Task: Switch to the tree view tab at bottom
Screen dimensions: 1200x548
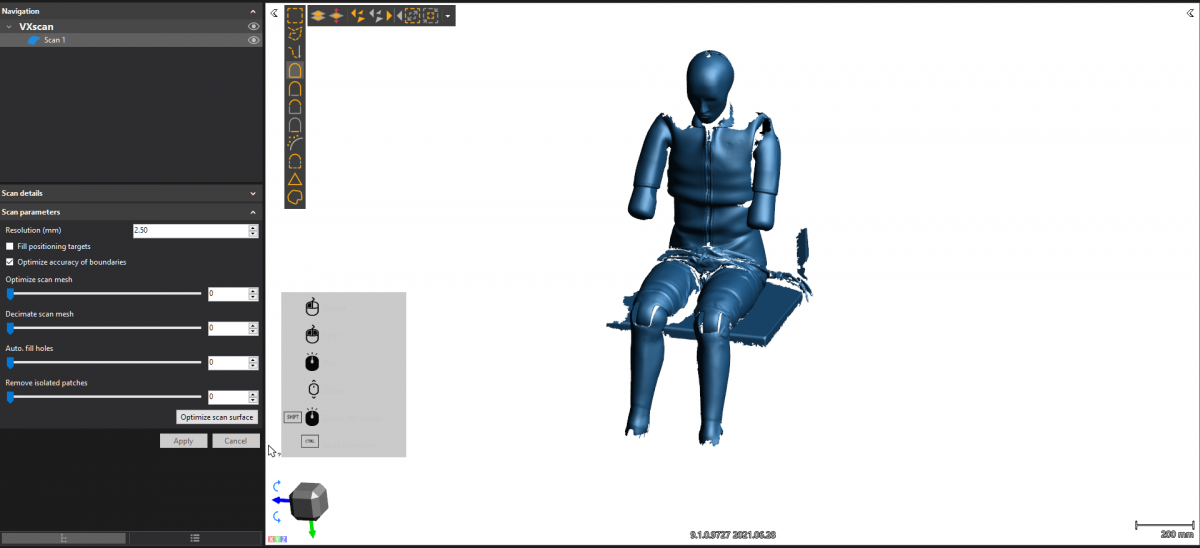Action: [x=64, y=538]
